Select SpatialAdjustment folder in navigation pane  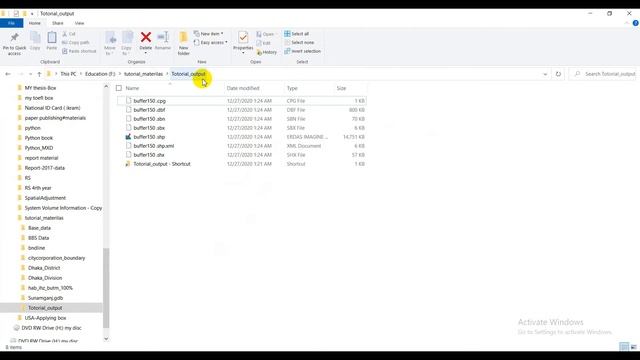point(45,198)
